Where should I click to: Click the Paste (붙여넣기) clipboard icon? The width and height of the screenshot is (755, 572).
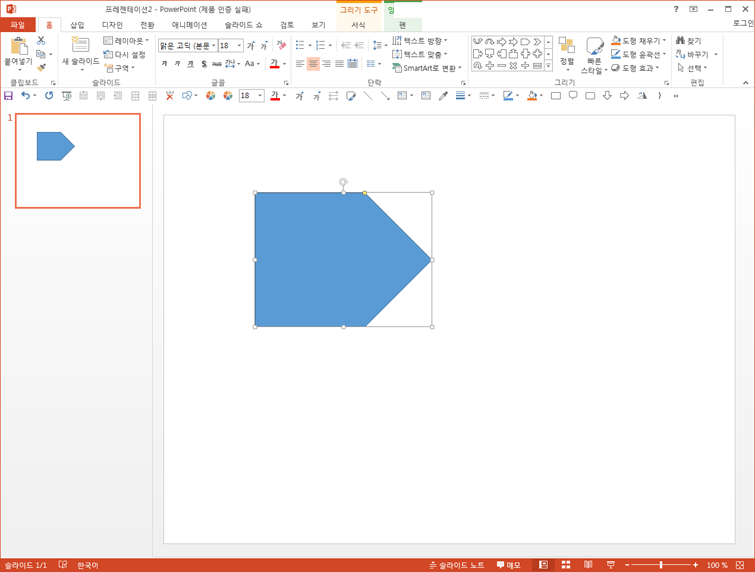(19, 47)
